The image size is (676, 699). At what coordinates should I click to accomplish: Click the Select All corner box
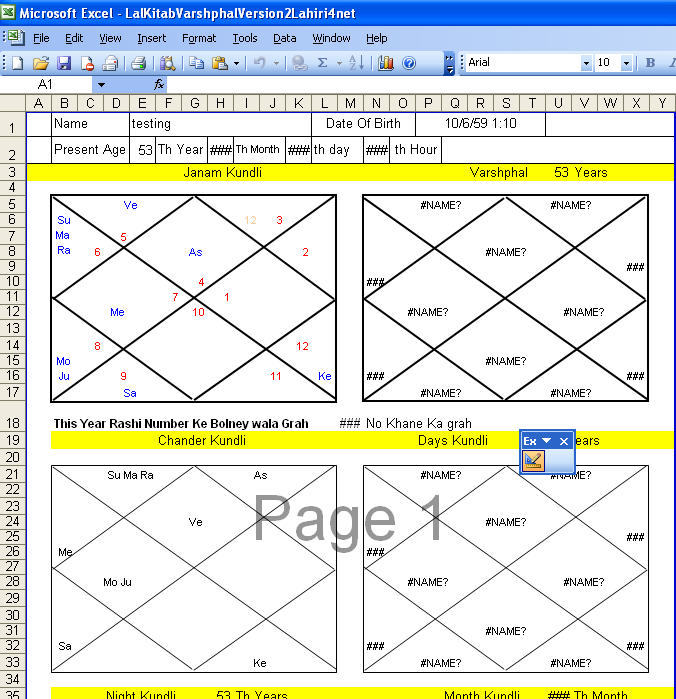(x=12, y=103)
